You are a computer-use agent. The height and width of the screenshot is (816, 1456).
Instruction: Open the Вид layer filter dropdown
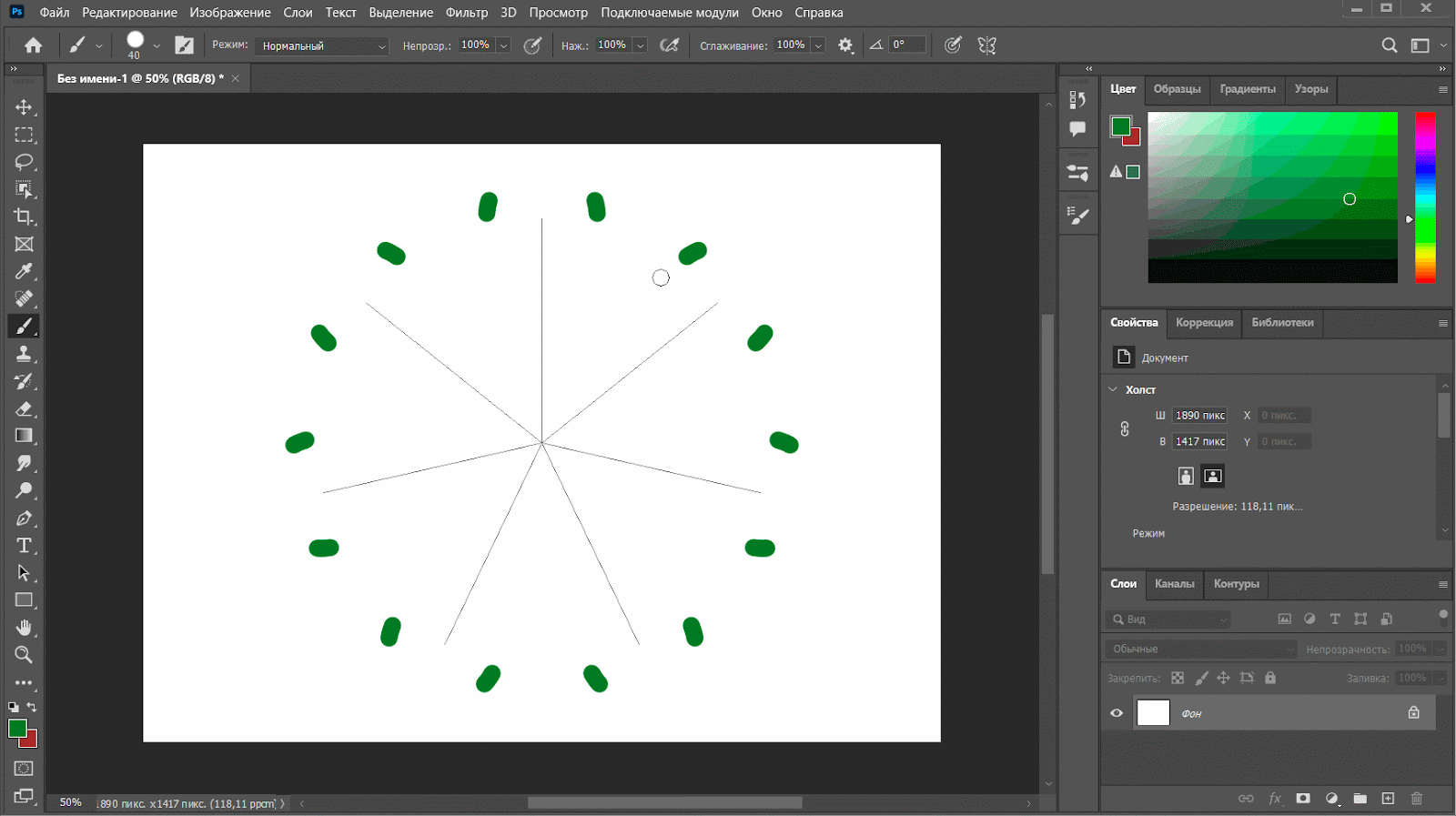pos(1169,620)
